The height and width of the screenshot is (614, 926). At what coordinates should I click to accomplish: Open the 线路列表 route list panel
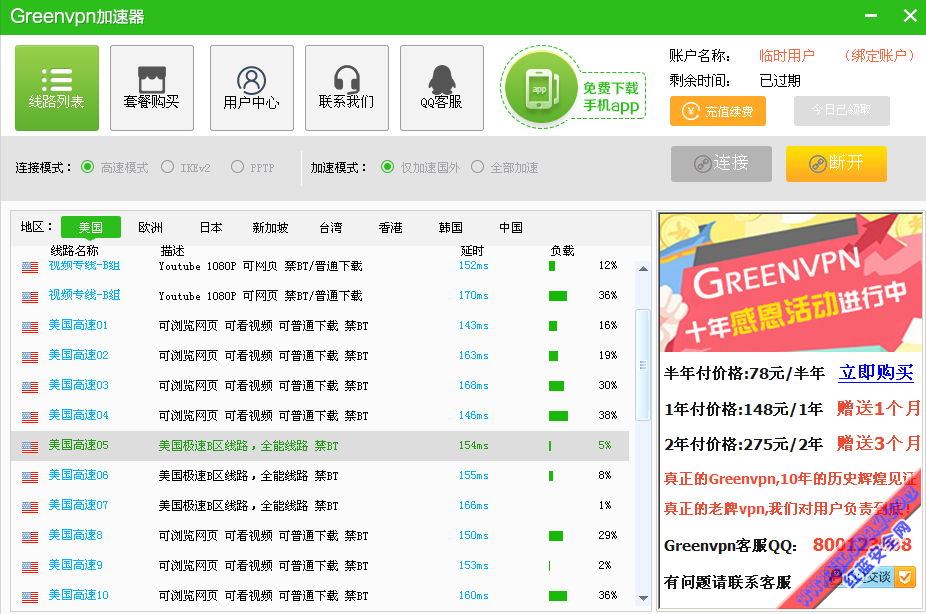[x=57, y=88]
